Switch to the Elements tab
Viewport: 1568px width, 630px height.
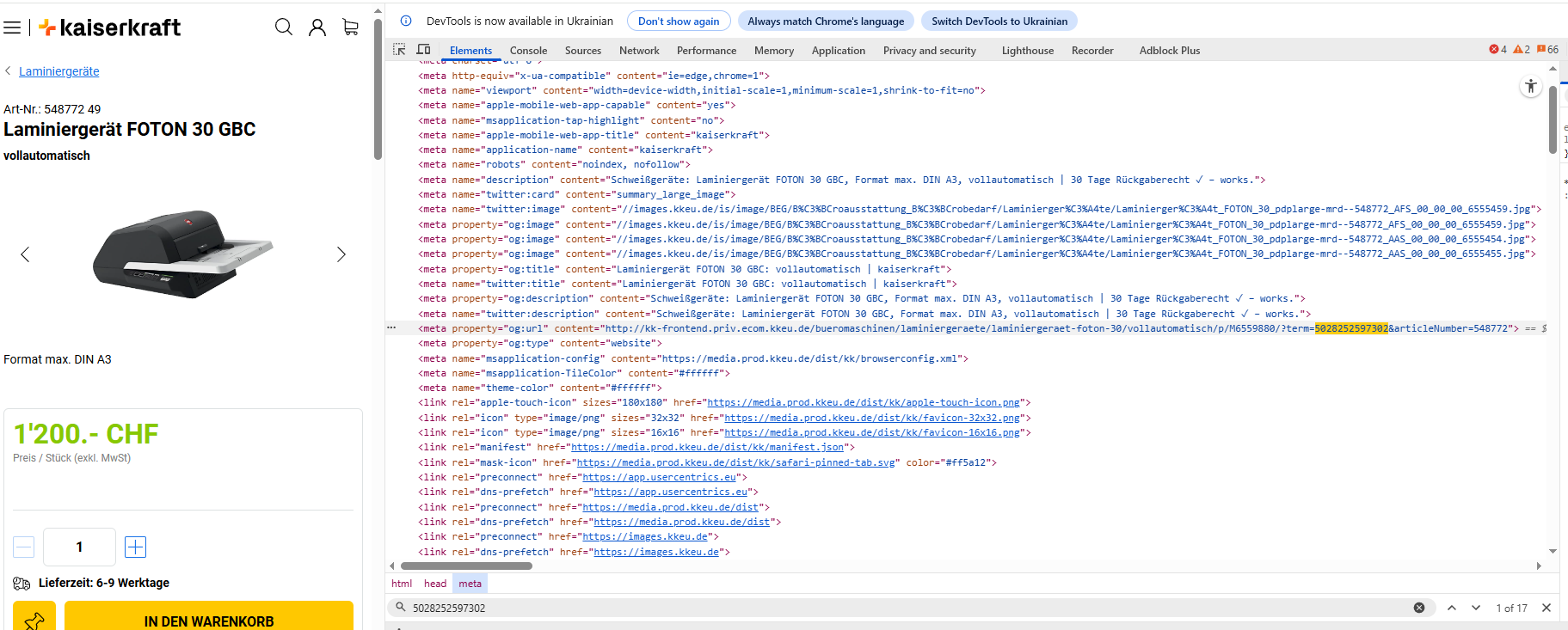tap(471, 51)
